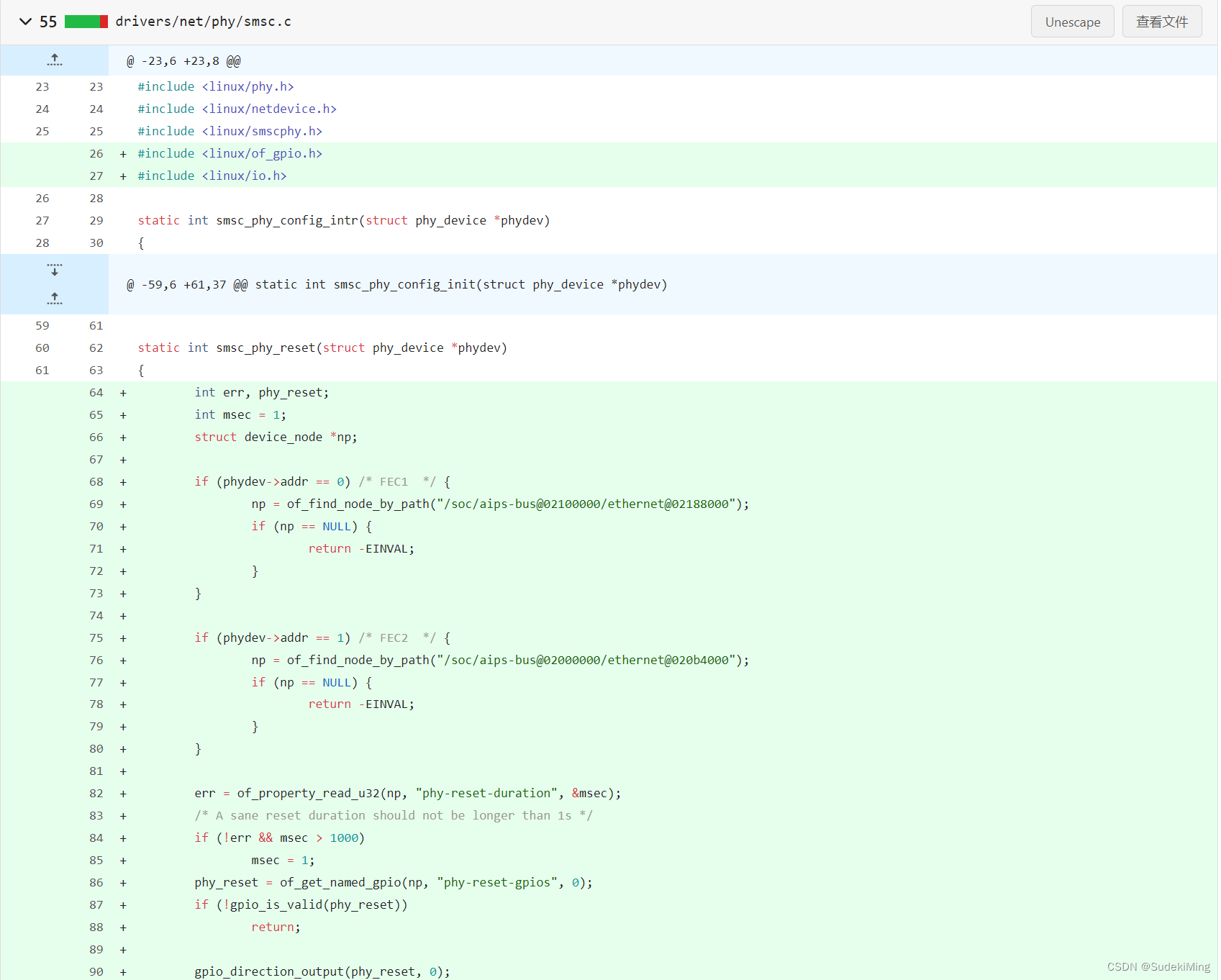Viewport: 1221px width, 980px height.
Task: Click the FEC2 addr == 1 condition line
Action: (x=322, y=638)
